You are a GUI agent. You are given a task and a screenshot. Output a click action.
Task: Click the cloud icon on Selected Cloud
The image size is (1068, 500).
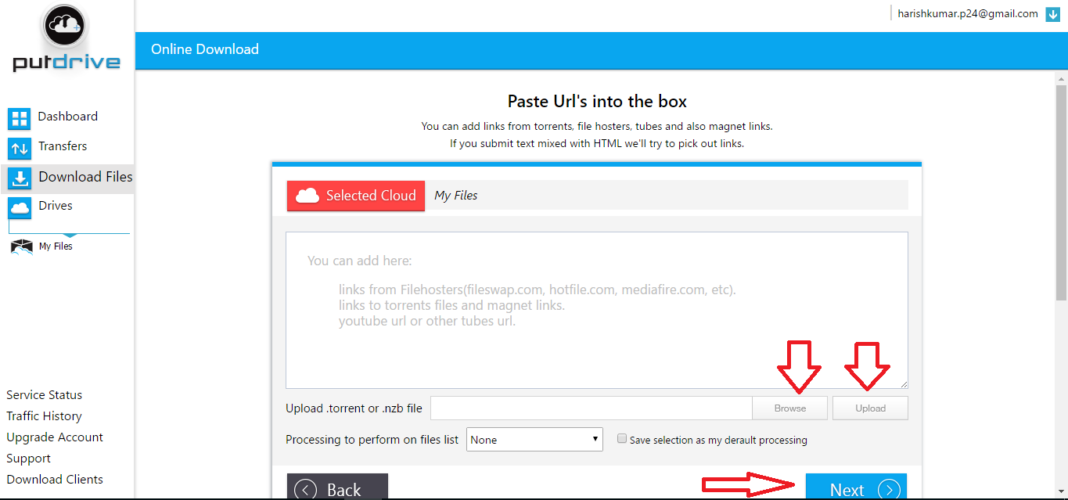coord(308,196)
